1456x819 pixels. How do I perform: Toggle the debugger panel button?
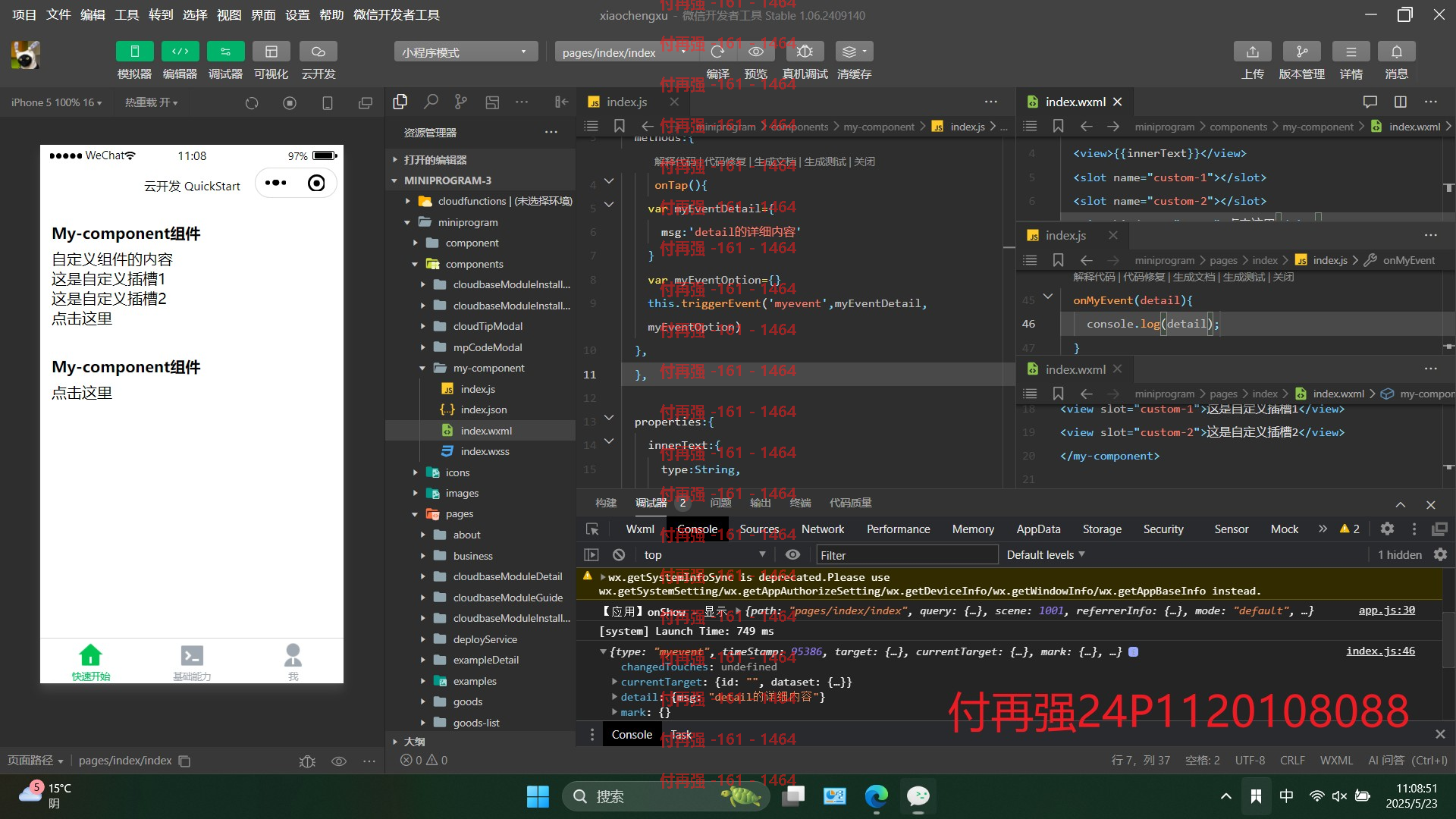[225, 52]
